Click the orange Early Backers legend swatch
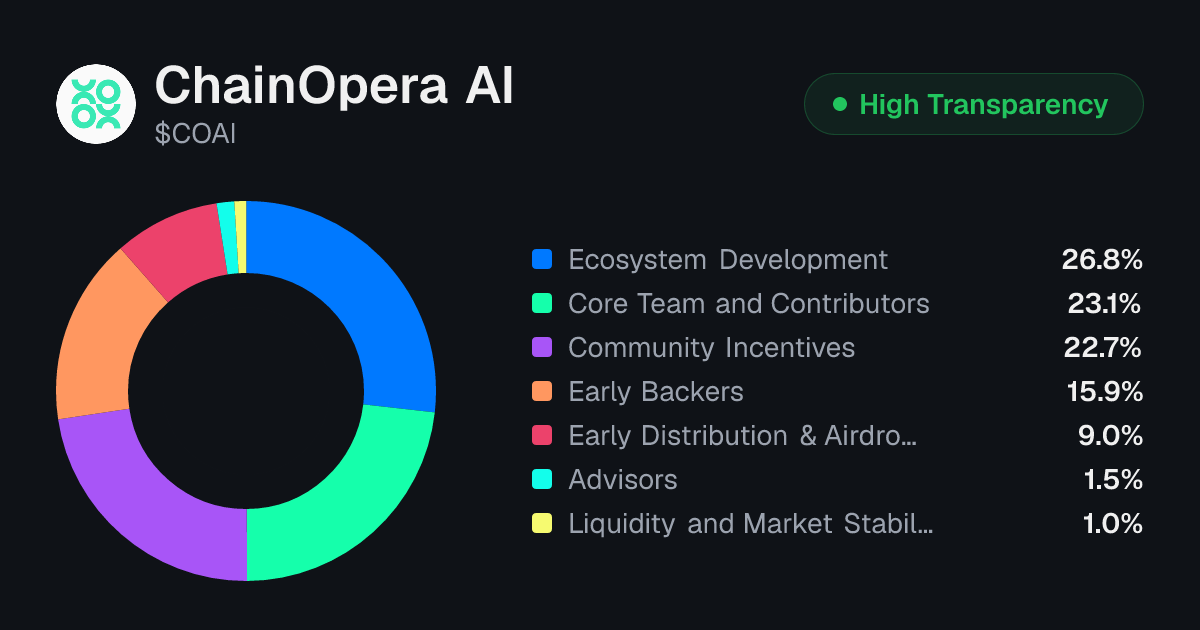 coord(542,392)
